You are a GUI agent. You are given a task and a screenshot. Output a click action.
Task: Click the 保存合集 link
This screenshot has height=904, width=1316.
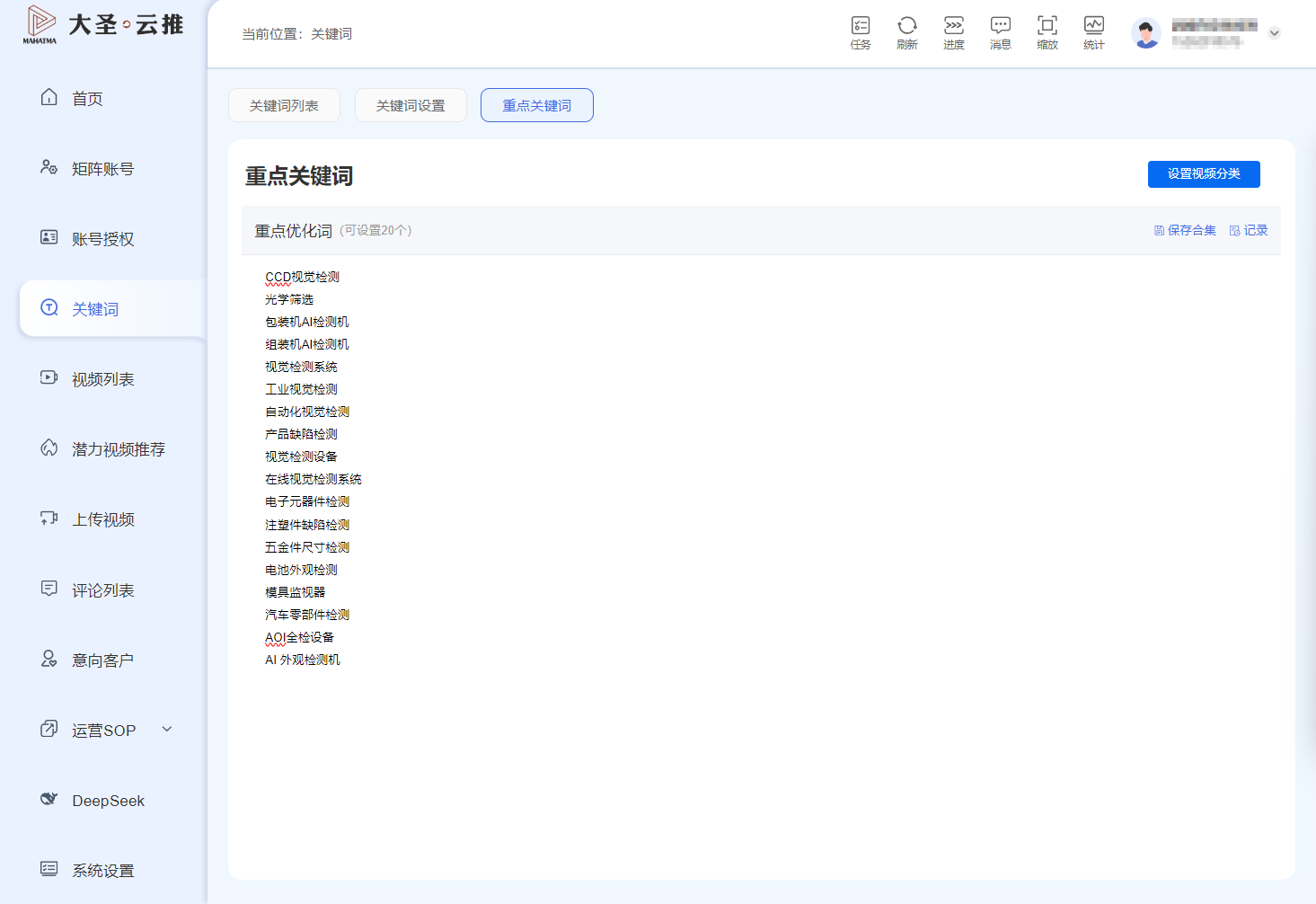pyautogui.click(x=1185, y=231)
